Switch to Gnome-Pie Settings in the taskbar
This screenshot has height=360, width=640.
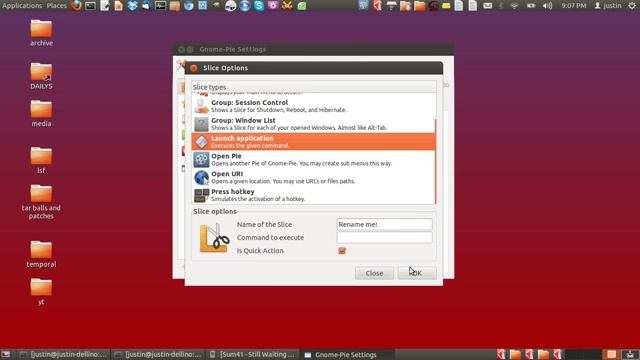pos(347,355)
